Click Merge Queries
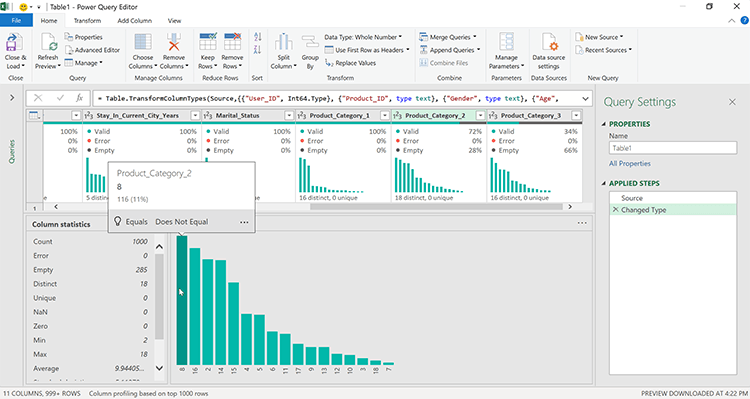 click(448, 37)
